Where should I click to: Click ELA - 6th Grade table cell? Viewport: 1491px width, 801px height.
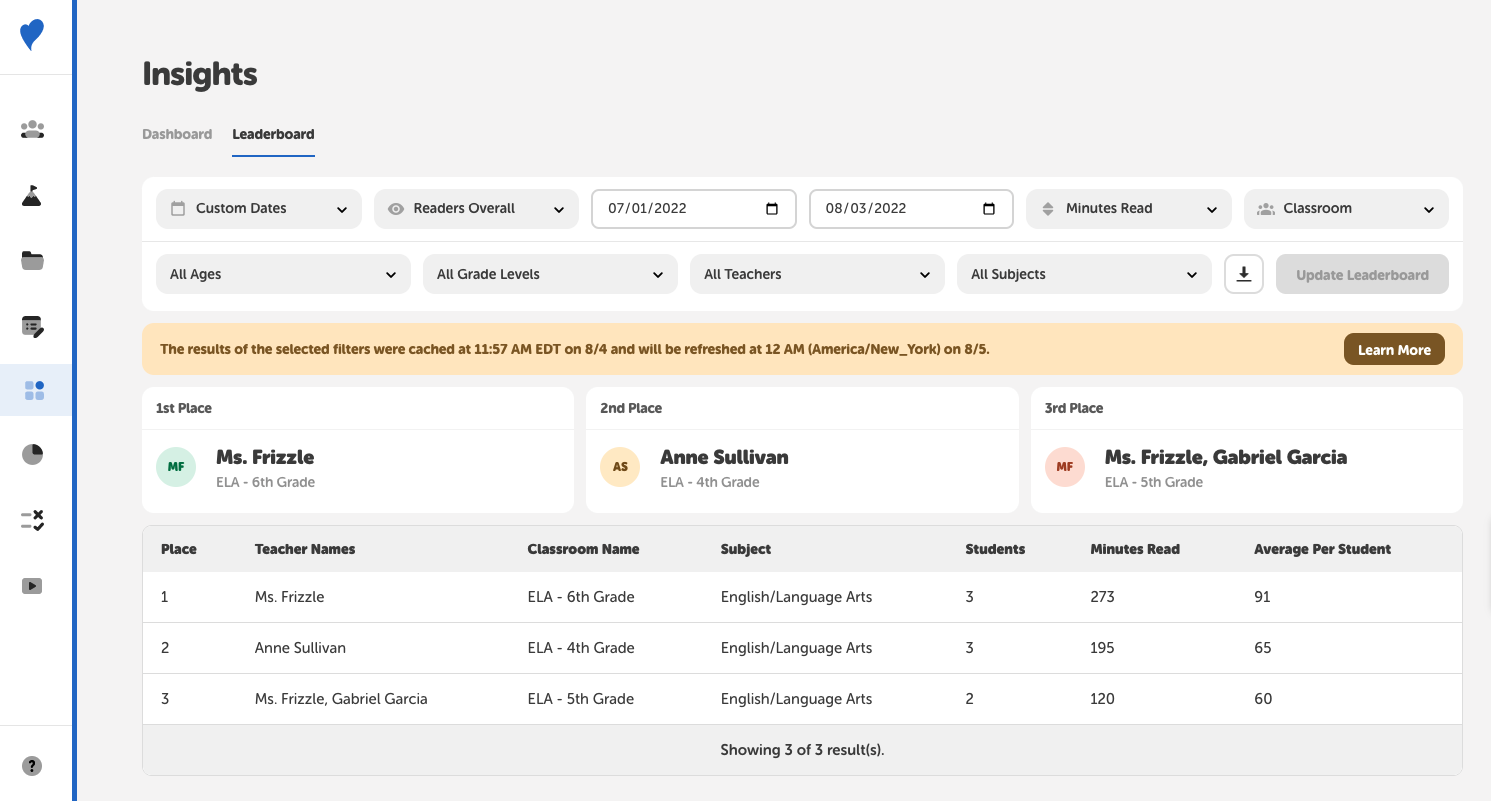pos(581,597)
